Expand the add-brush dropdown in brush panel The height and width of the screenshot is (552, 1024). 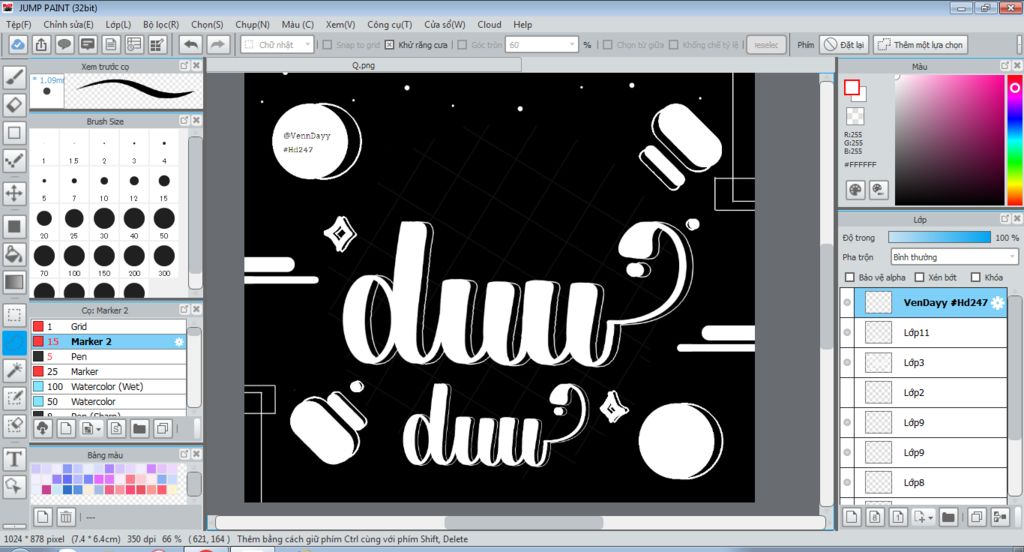point(99,429)
